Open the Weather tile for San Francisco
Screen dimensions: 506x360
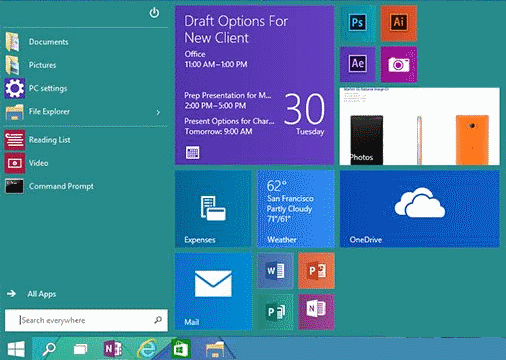pos(296,209)
